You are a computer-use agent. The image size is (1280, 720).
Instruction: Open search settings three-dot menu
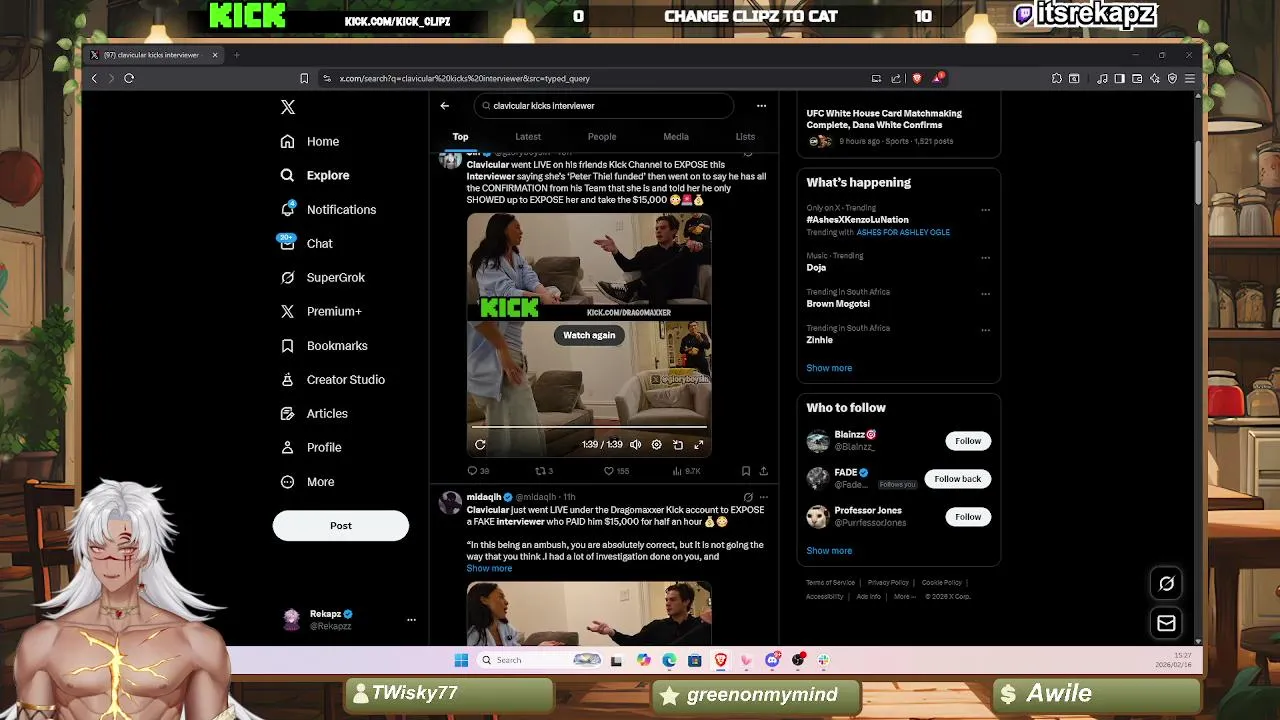click(761, 105)
